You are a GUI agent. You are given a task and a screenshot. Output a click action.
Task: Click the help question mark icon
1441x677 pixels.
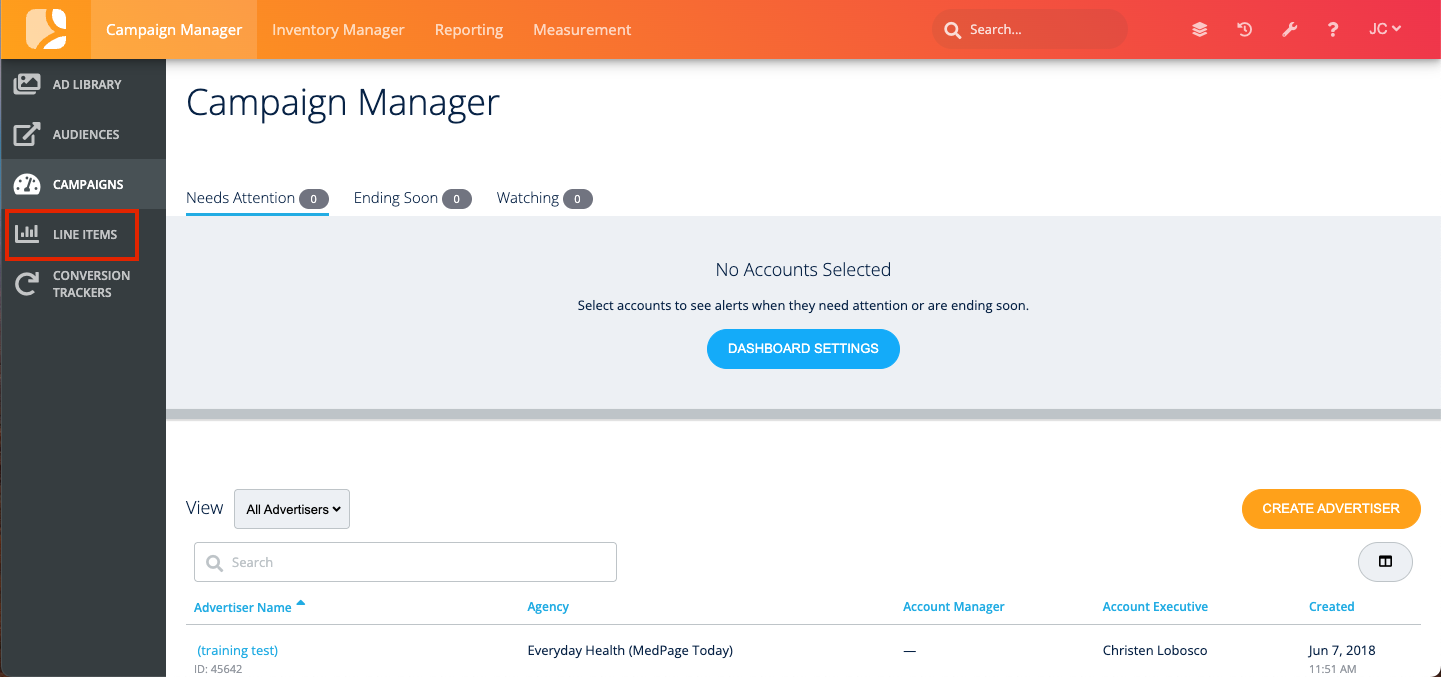tap(1333, 30)
